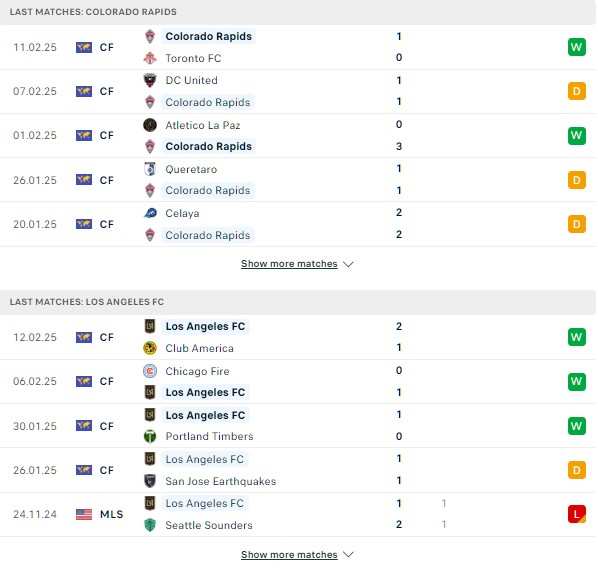Click the red L result badge
This screenshot has height=575, width=598.
(577, 514)
